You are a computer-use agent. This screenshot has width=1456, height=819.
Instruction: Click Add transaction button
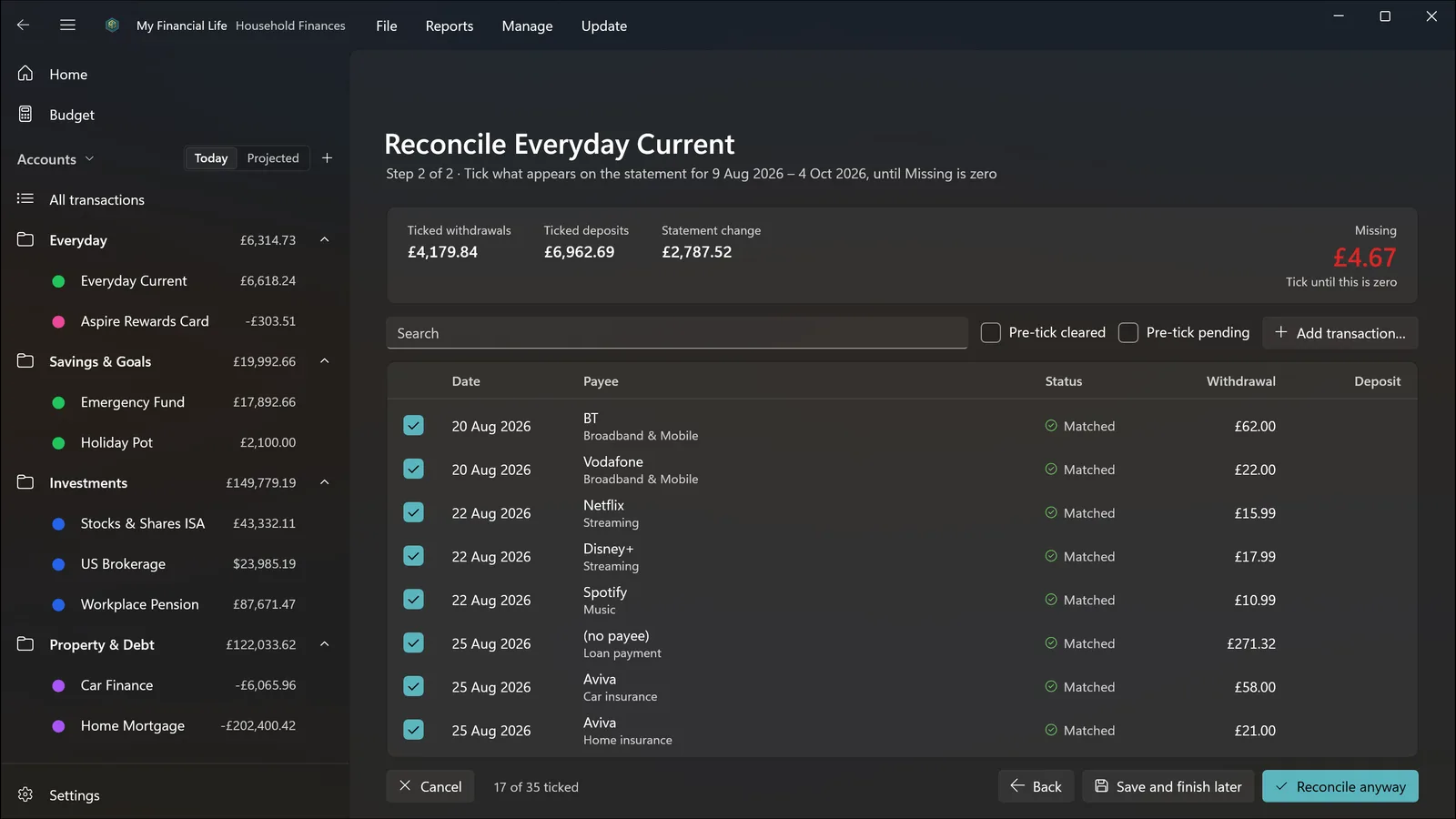[1340, 333]
